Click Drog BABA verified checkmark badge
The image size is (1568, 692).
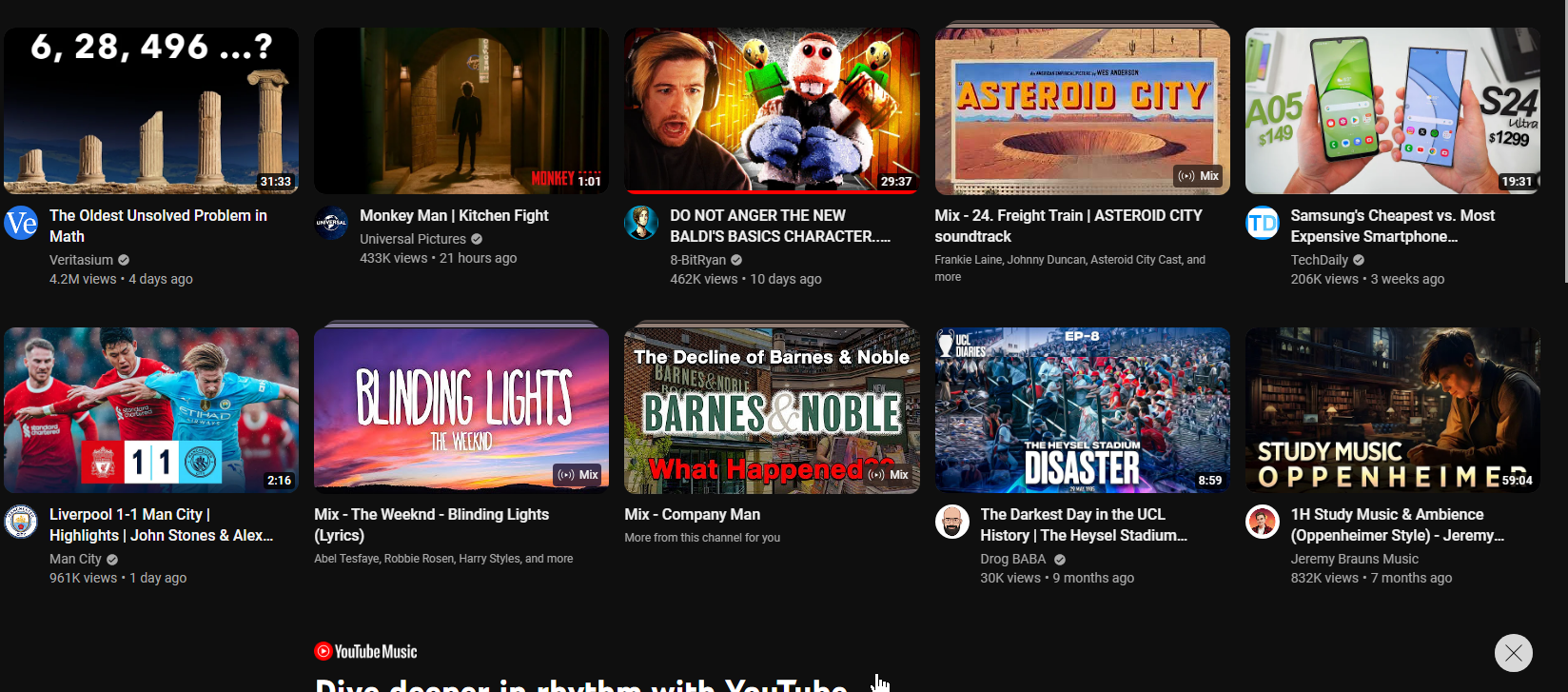(x=1060, y=559)
